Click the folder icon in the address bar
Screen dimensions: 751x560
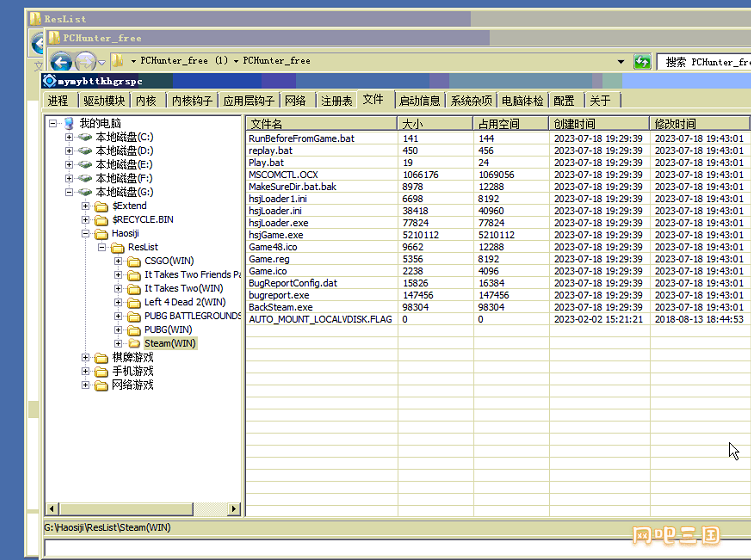pyautogui.click(x=117, y=61)
